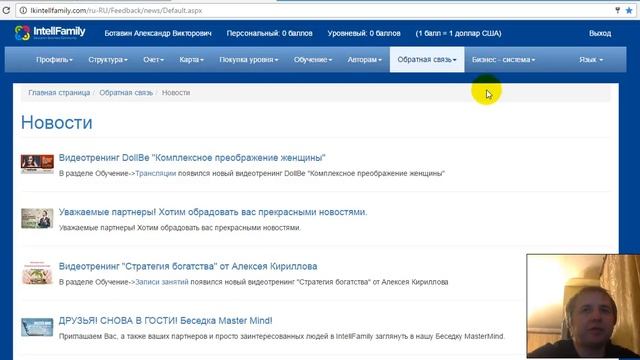Screen dimensions: 640x360
Task: Click the Новости breadcrumb item
Action: point(176,93)
